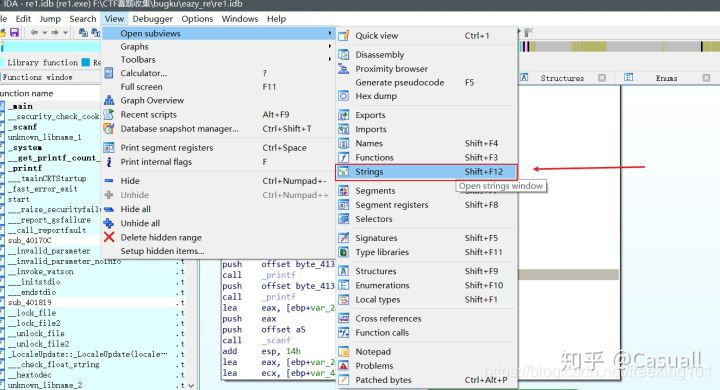Open the Help menu
Screen dimensions: 720x390
point(276,19)
